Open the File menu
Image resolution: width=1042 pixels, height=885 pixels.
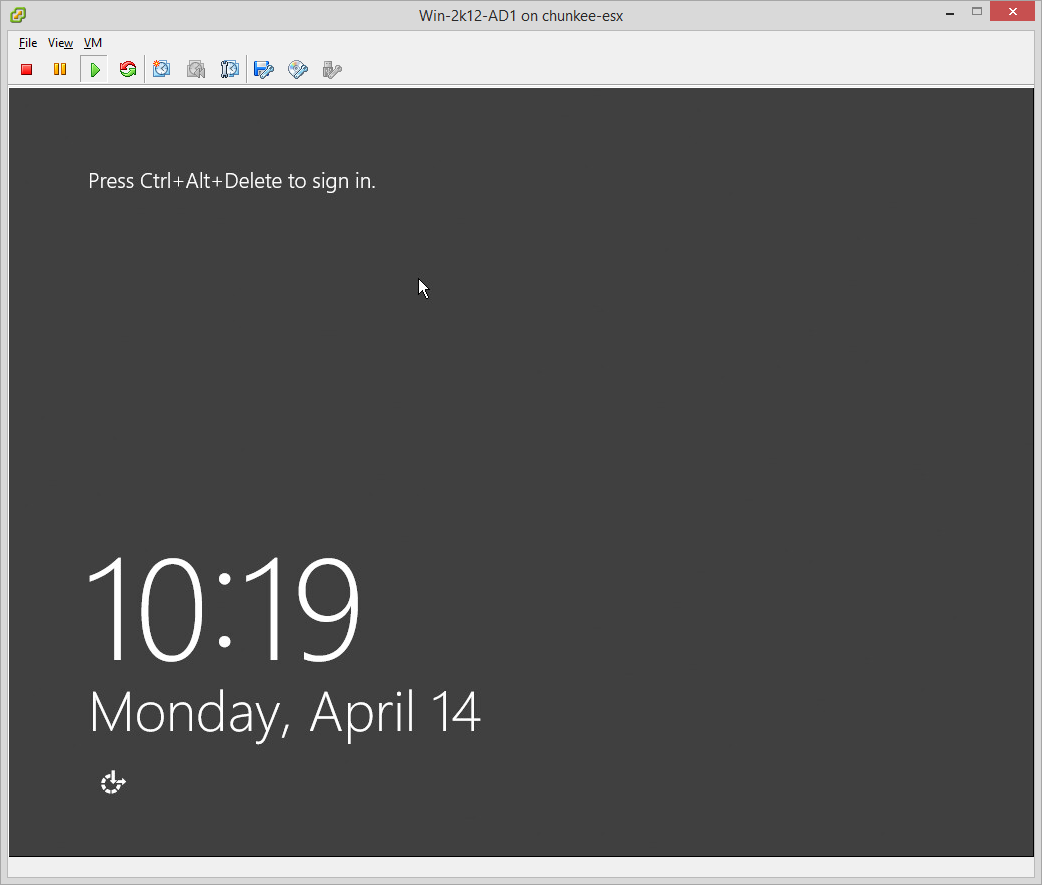(x=28, y=43)
